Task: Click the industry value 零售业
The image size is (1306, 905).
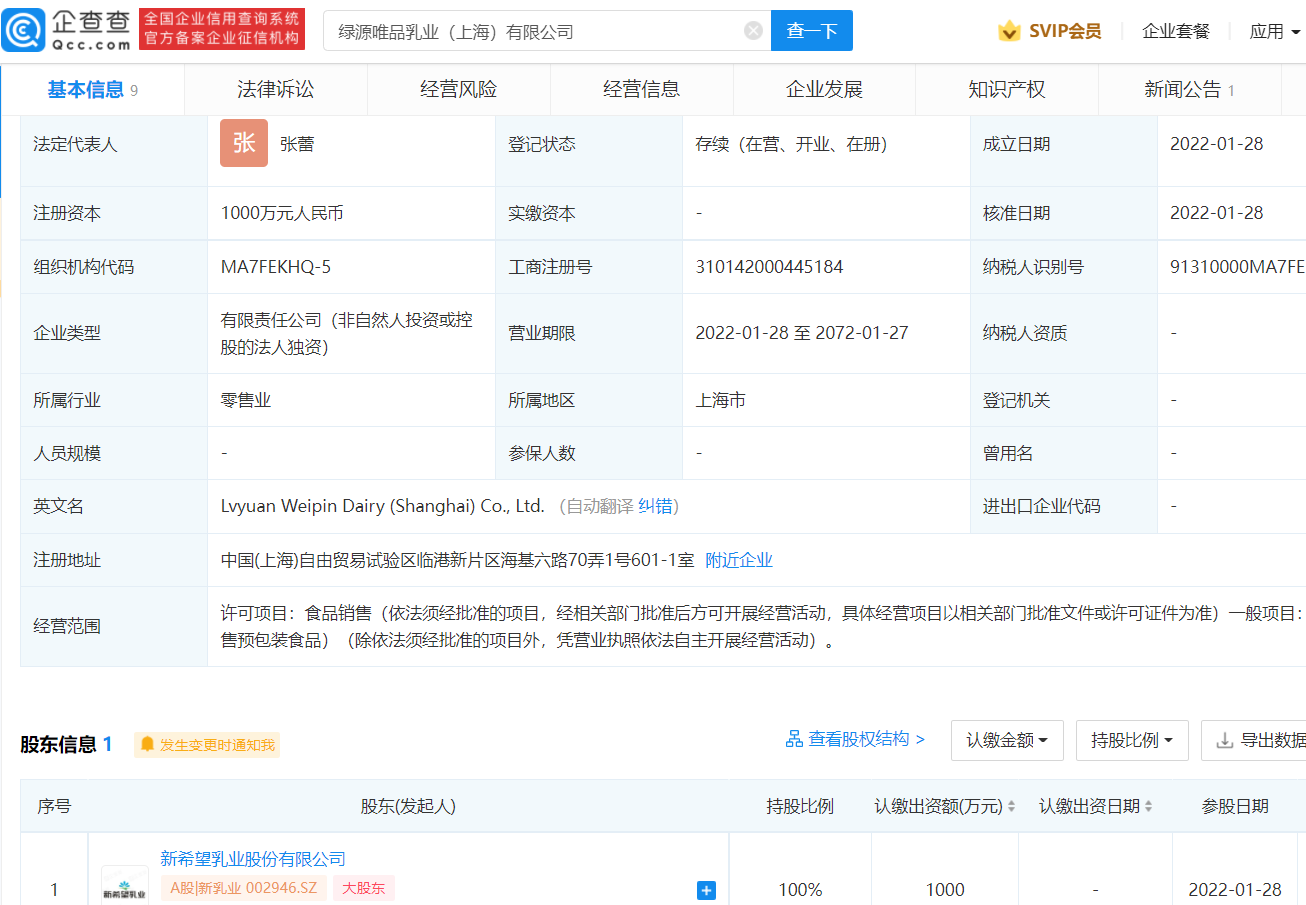Action: pos(246,400)
